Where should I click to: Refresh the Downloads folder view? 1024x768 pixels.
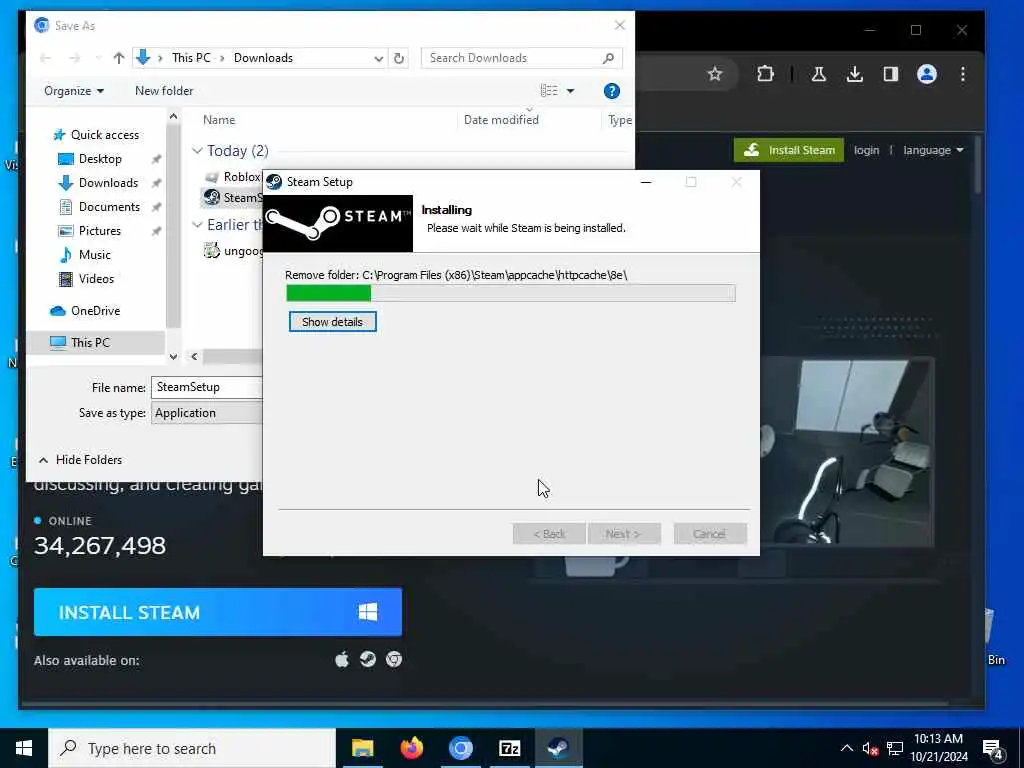398,58
